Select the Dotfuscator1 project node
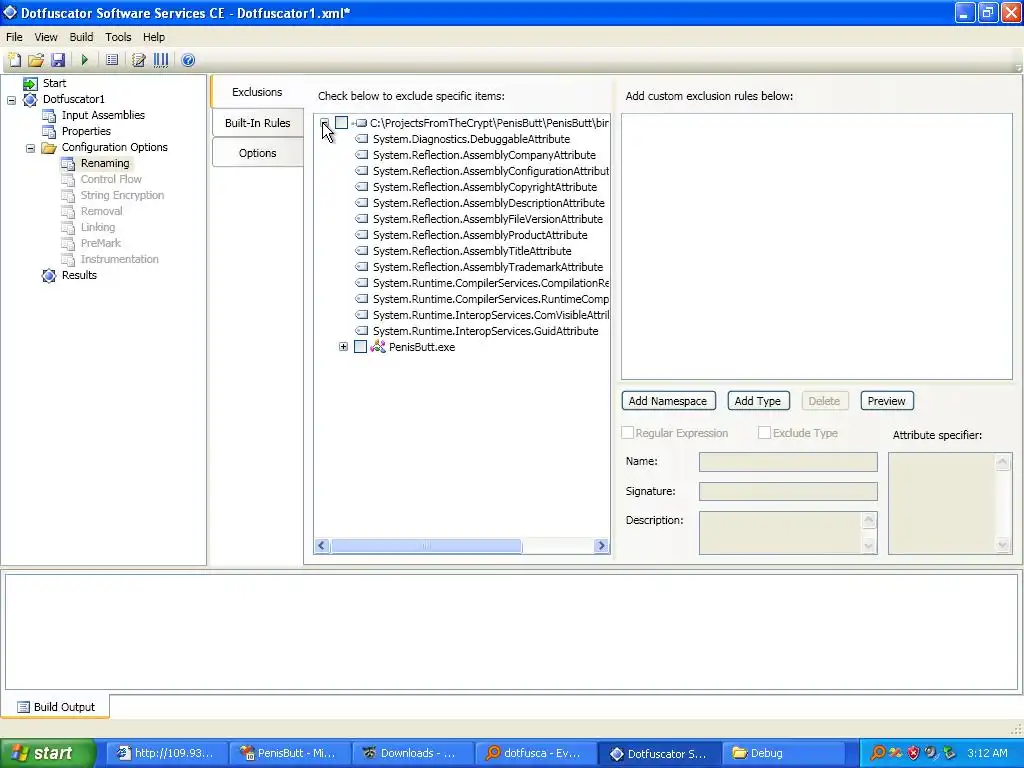This screenshot has height=768, width=1024. (x=73, y=99)
